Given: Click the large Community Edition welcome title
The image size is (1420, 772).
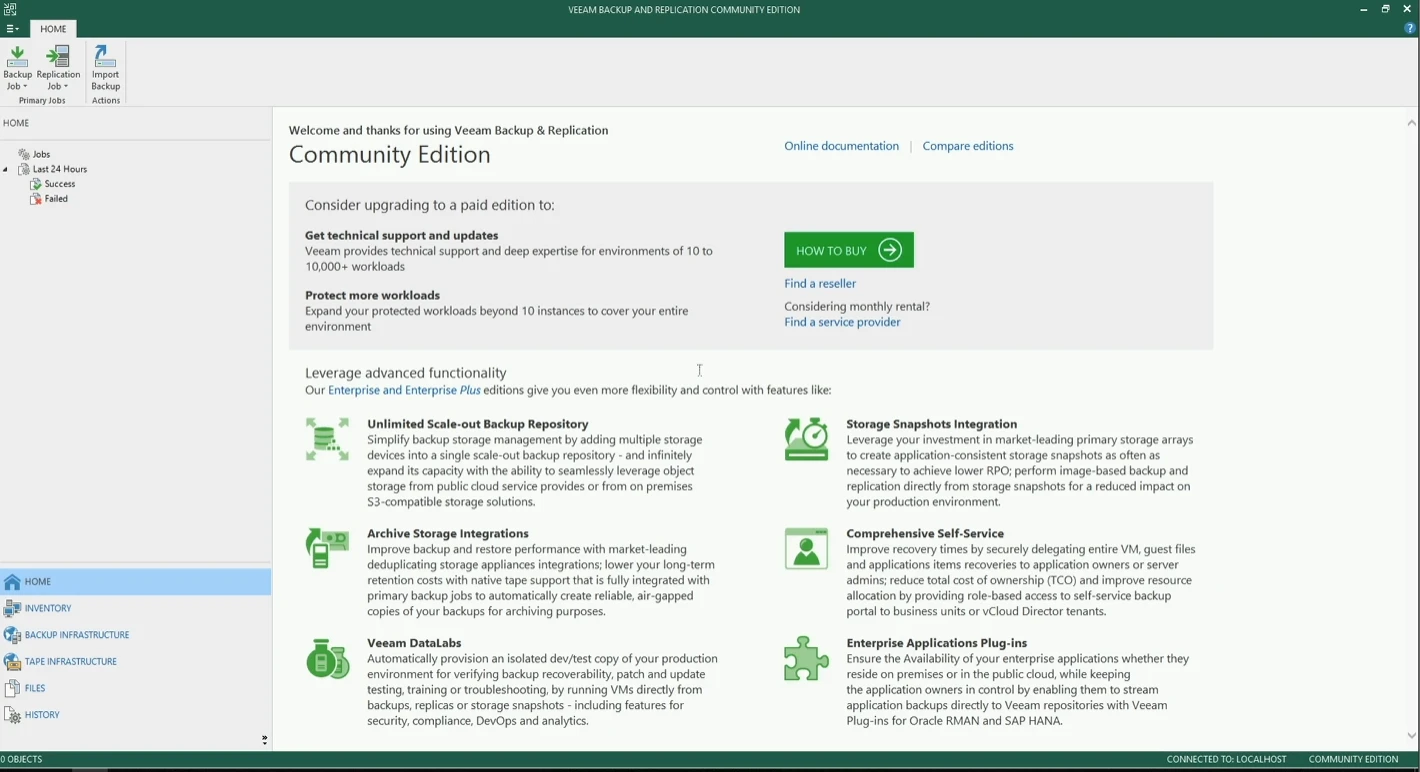Looking at the screenshot, I should click(390, 155).
